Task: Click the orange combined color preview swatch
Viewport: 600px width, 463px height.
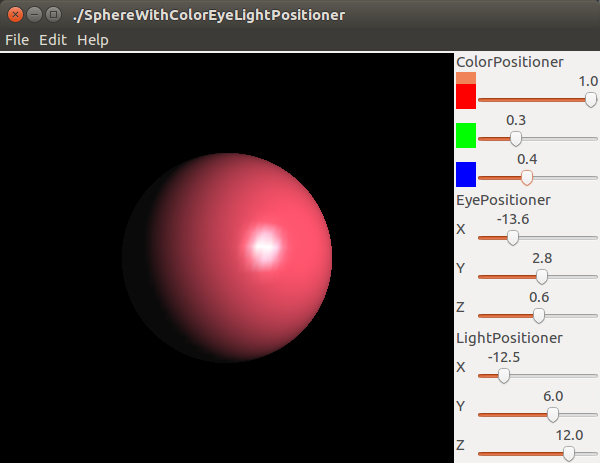Action: [x=466, y=78]
